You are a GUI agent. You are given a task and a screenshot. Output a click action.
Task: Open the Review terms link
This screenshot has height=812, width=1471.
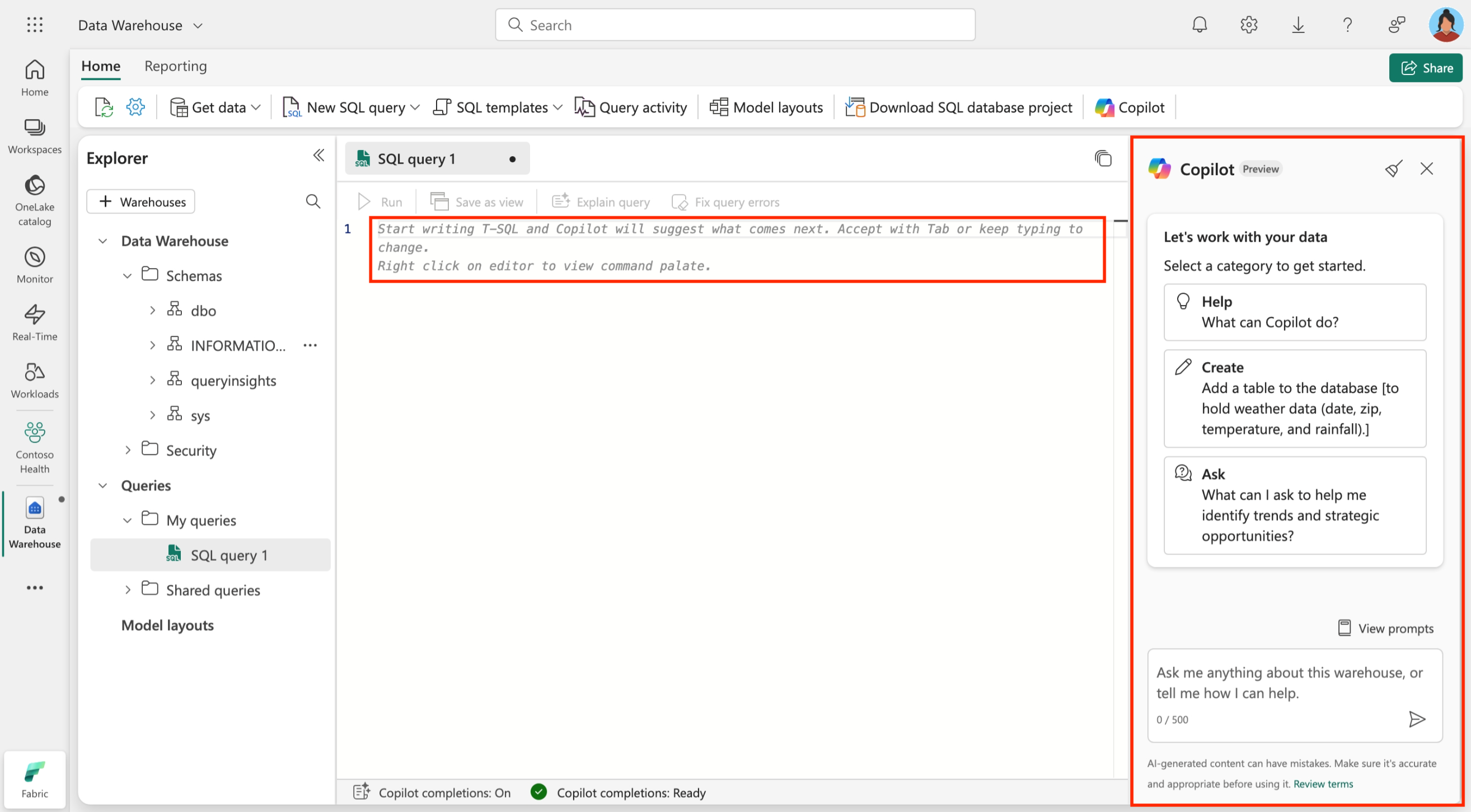tap(1323, 784)
